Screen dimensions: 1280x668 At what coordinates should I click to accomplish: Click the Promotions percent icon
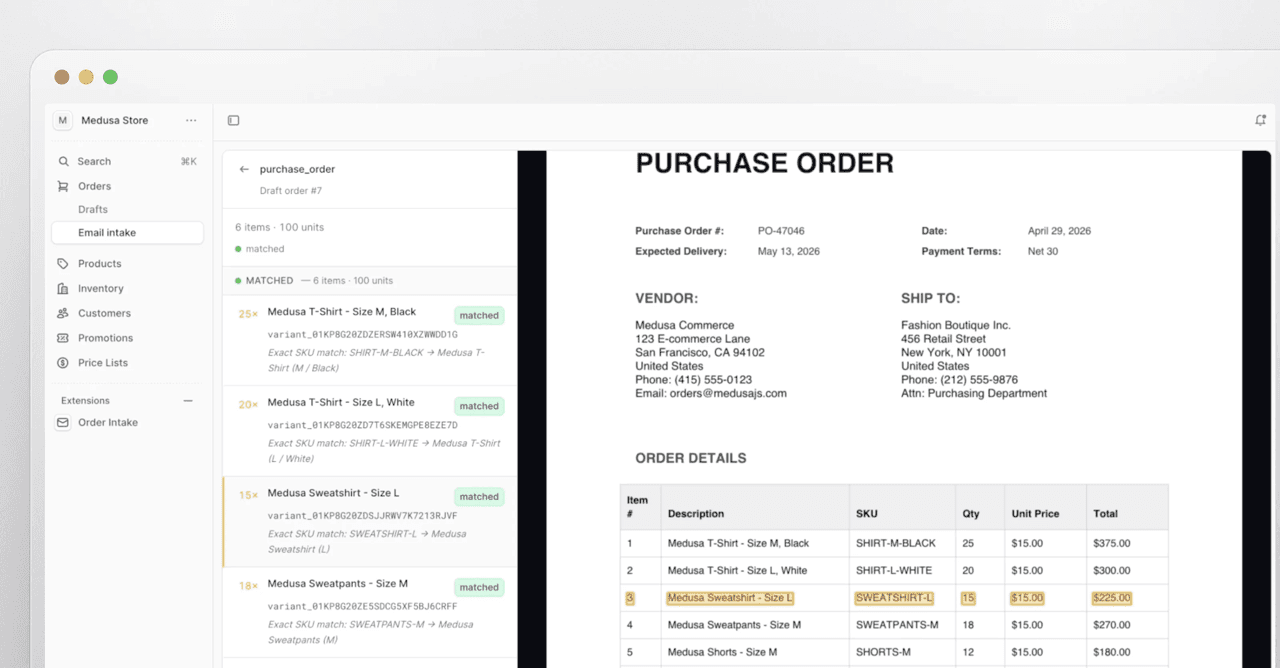[63, 338]
